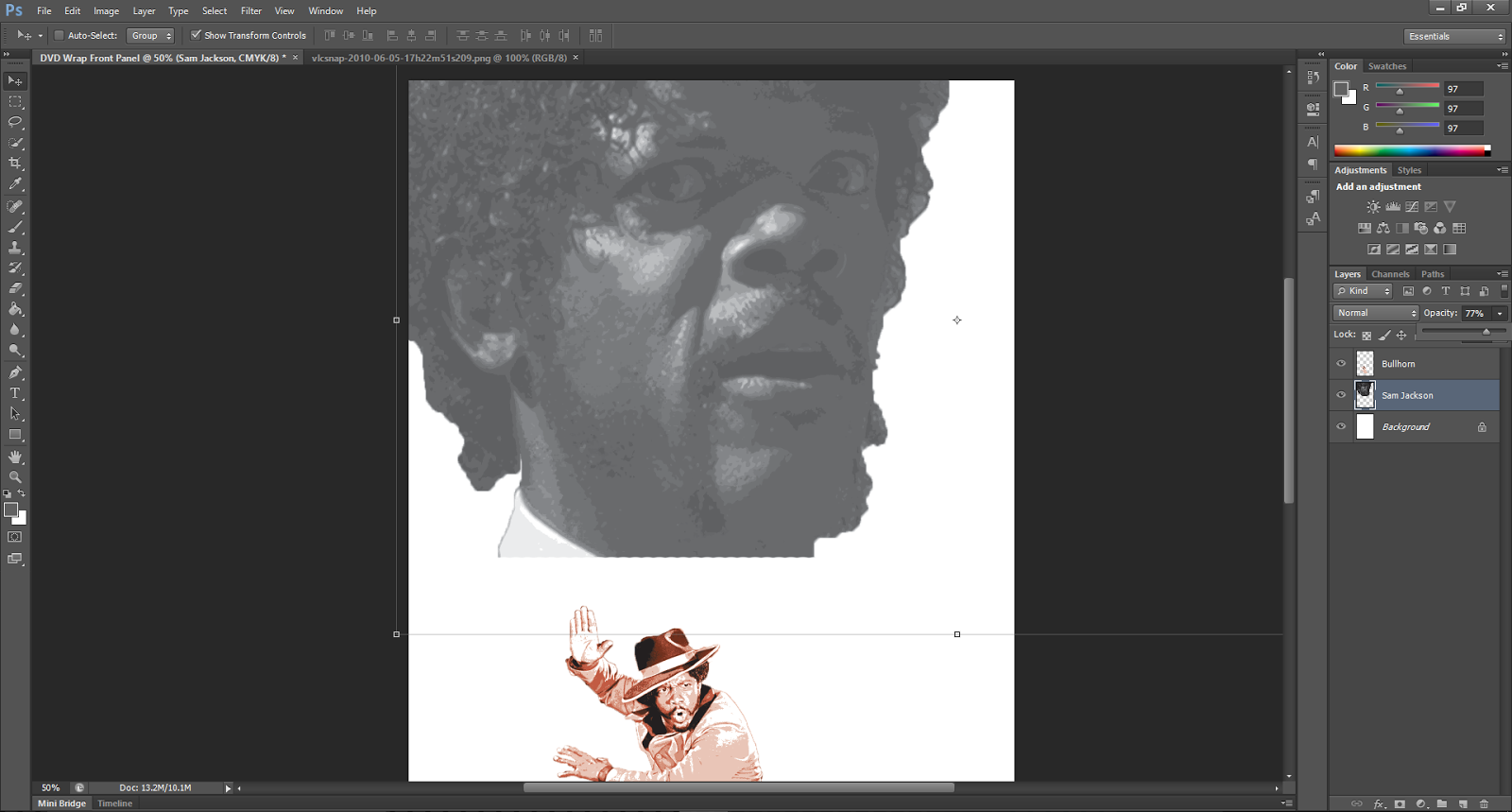This screenshot has height=812, width=1512.
Task: Select the Lasso tool
Action: (15, 122)
